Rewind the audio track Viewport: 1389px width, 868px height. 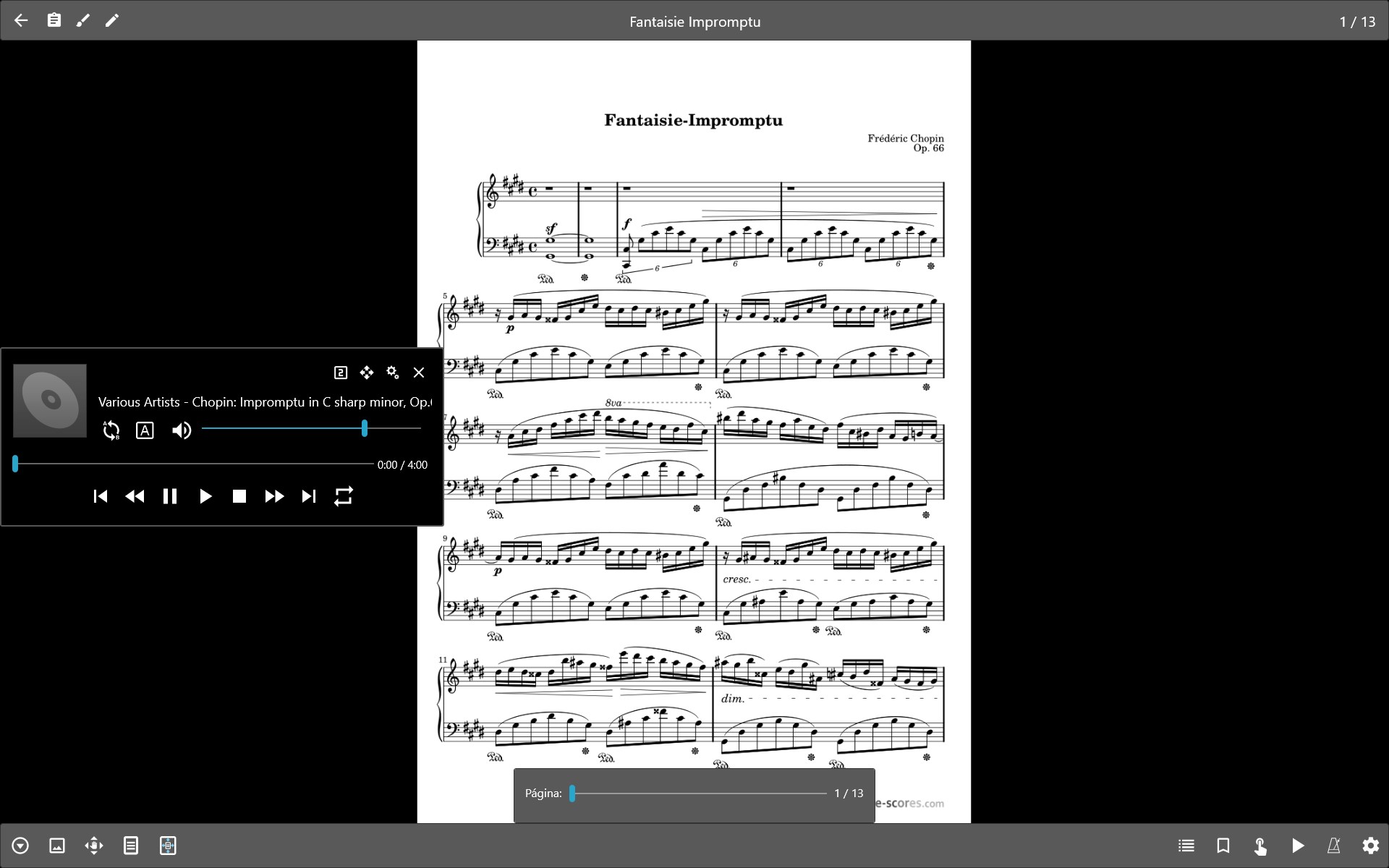click(135, 496)
